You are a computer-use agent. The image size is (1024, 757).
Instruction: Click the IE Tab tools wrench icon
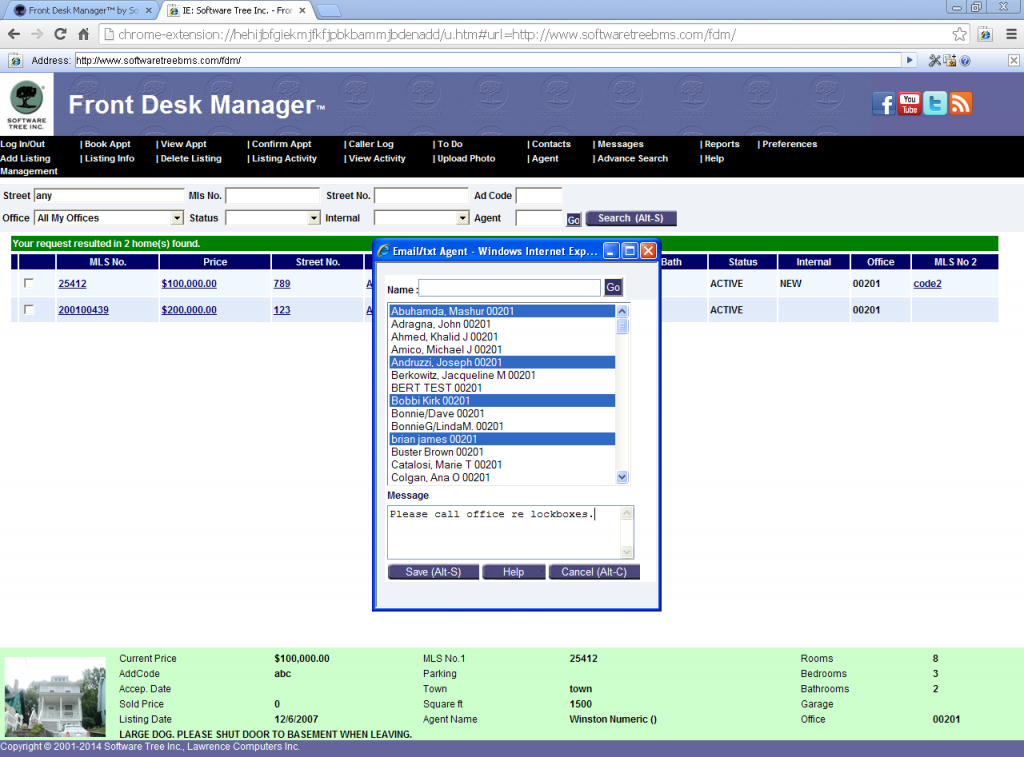936,61
